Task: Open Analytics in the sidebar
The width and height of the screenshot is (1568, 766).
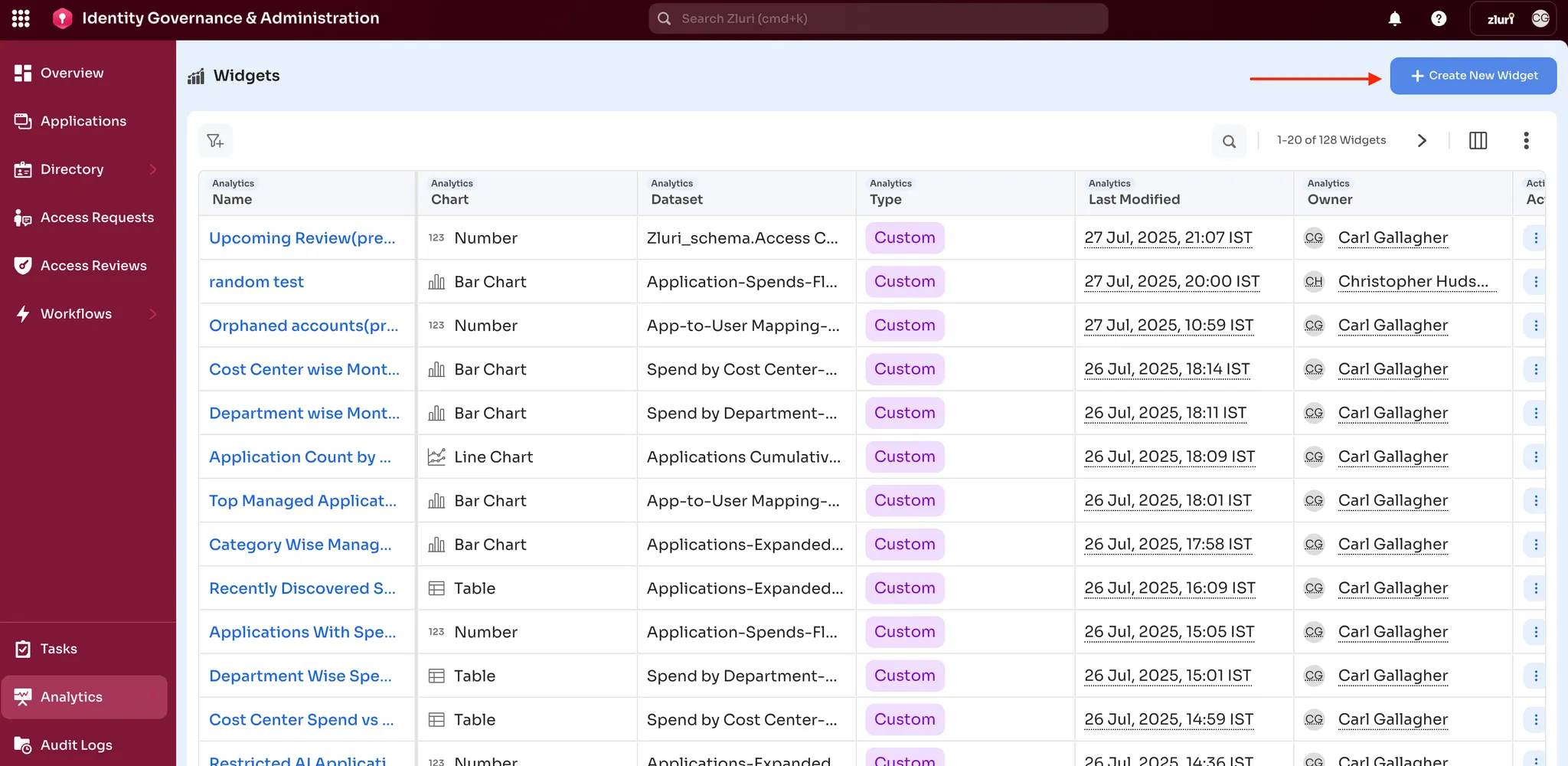Action: click(84, 697)
